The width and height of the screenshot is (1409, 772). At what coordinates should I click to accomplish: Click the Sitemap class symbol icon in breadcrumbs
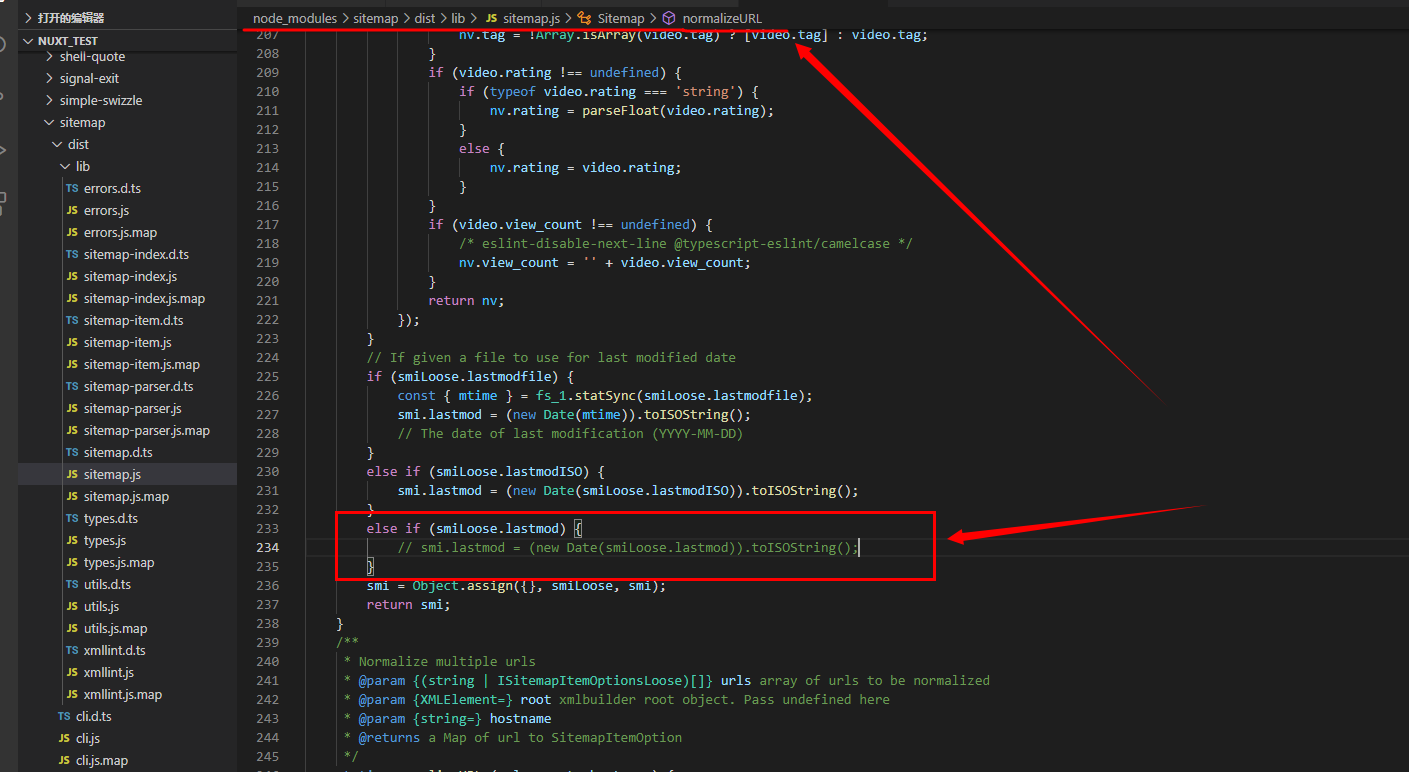click(x=585, y=18)
